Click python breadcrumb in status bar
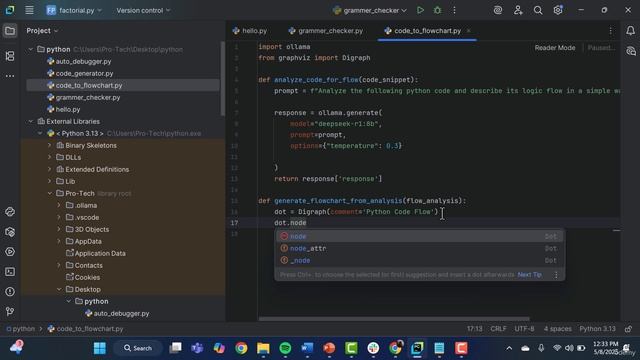640x360 pixels. [20, 329]
